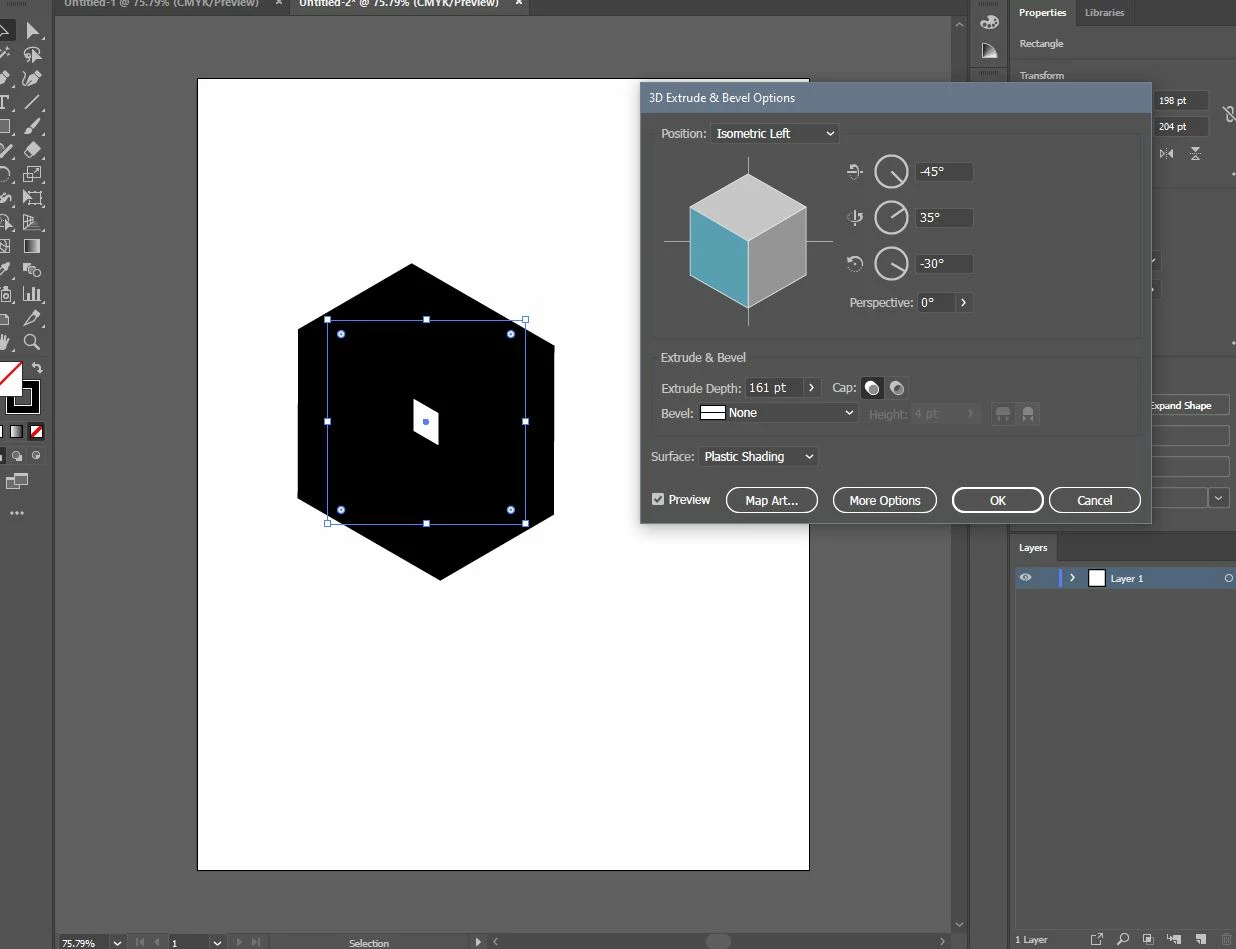This screenshot has width=1236, height=949.
Task: Expand the Extrude Depth arrow
Action: coord(812,388)
